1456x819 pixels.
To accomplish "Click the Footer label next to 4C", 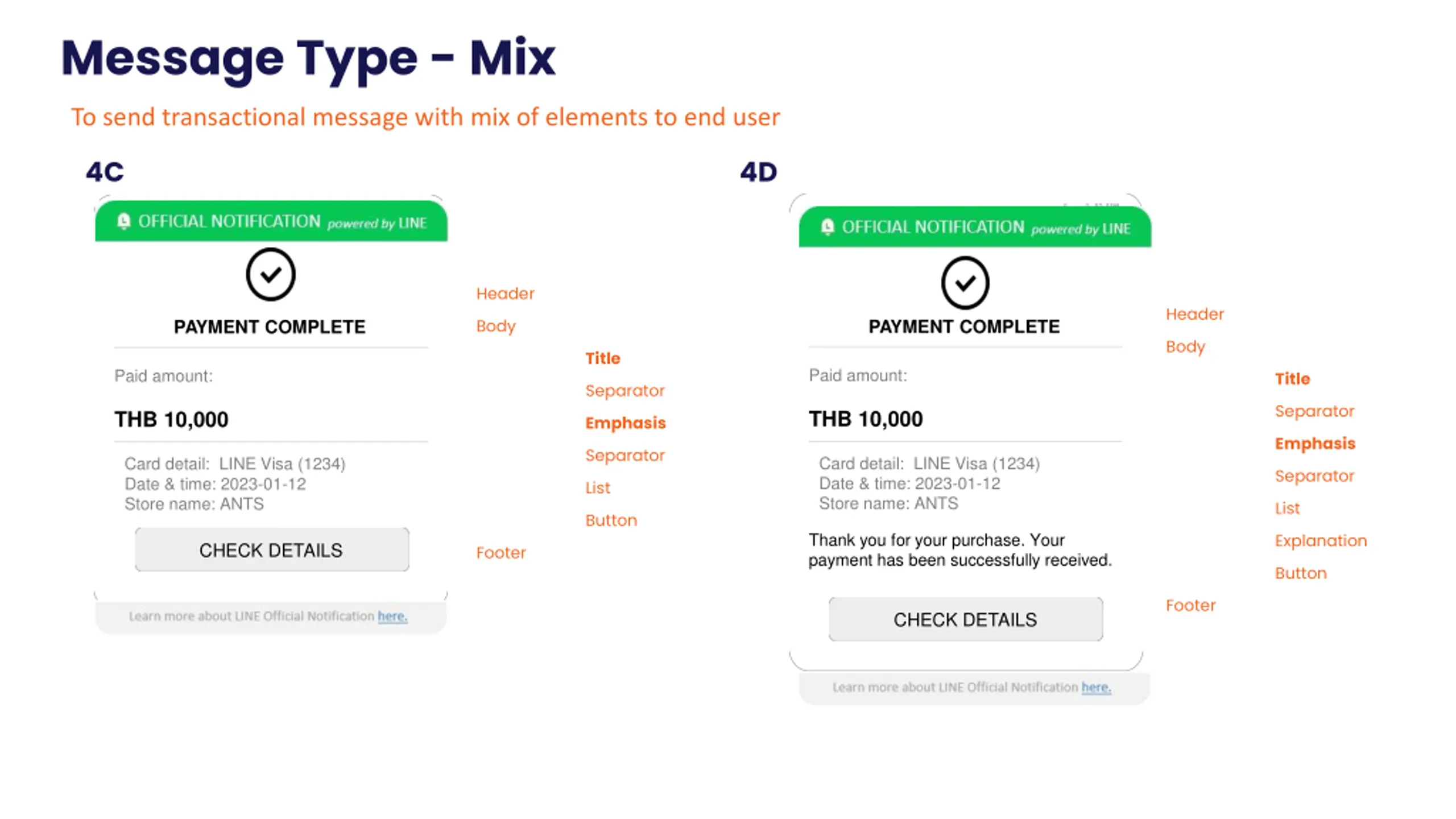I will coord(500,552).
